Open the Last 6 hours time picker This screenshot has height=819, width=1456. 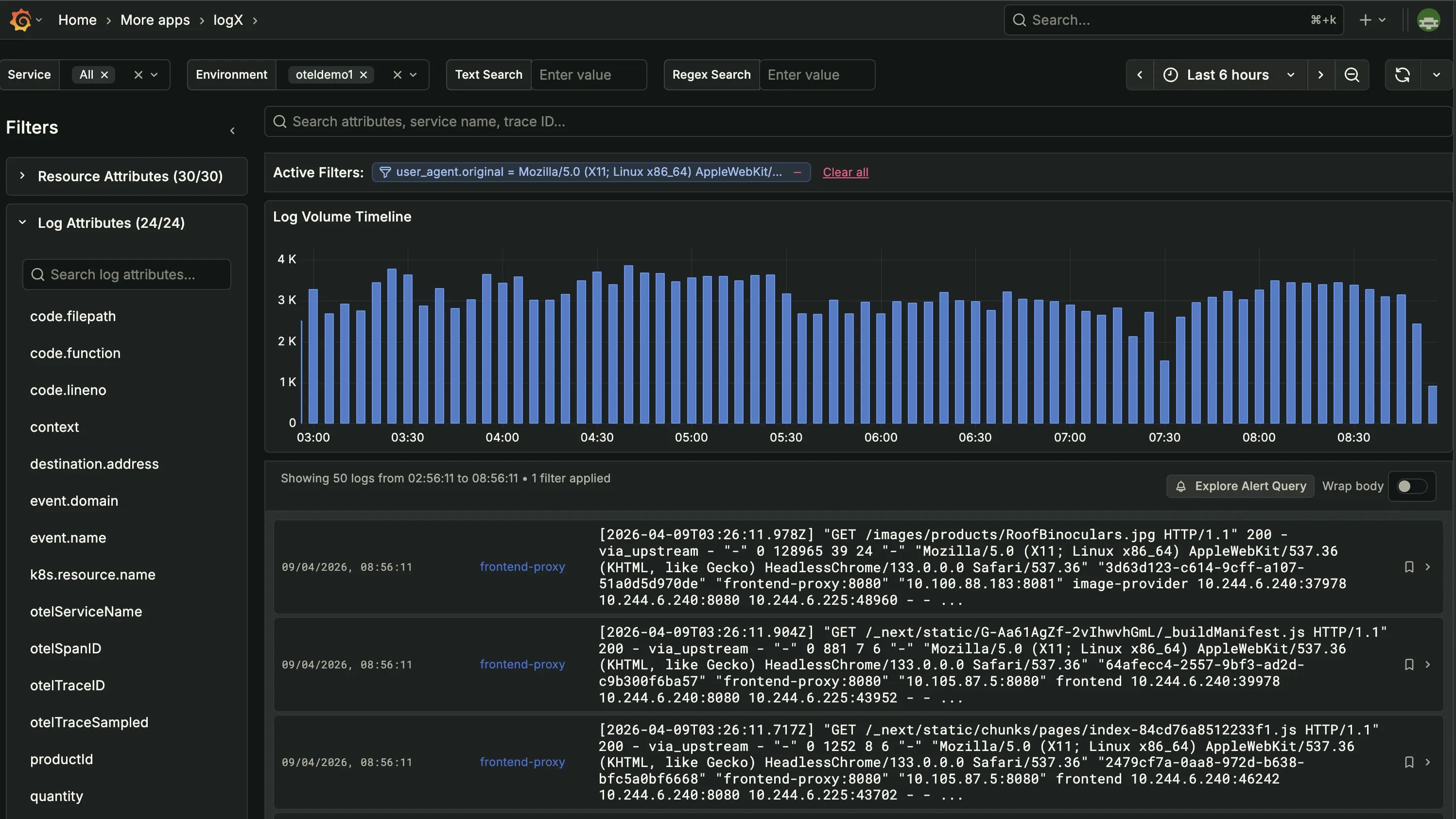[x=1229, y=74]
